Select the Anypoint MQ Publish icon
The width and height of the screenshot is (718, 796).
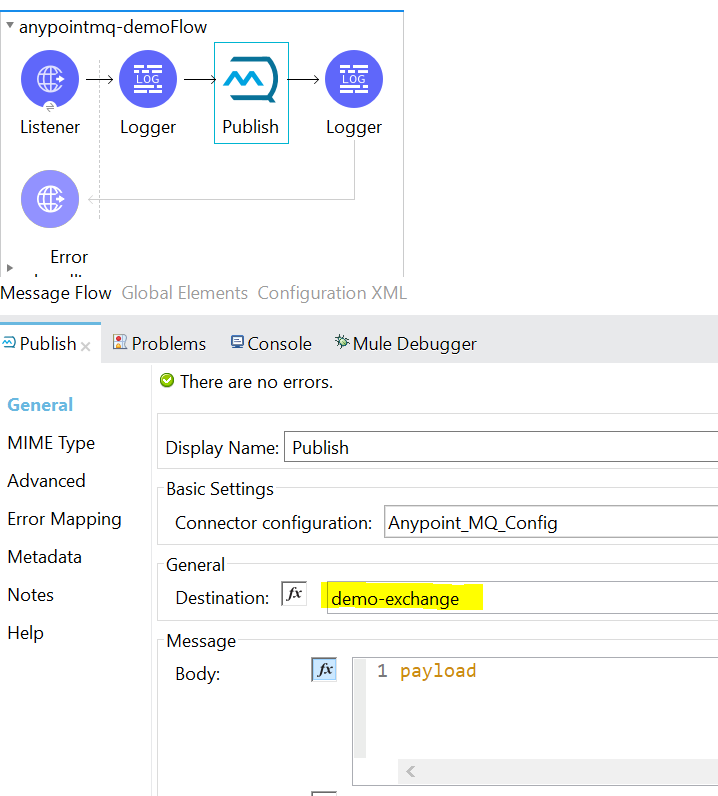251,79
